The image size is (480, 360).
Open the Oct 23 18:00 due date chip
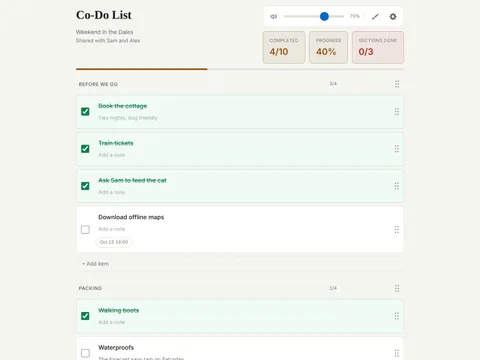pyautogui.click(x=114, y=242)
